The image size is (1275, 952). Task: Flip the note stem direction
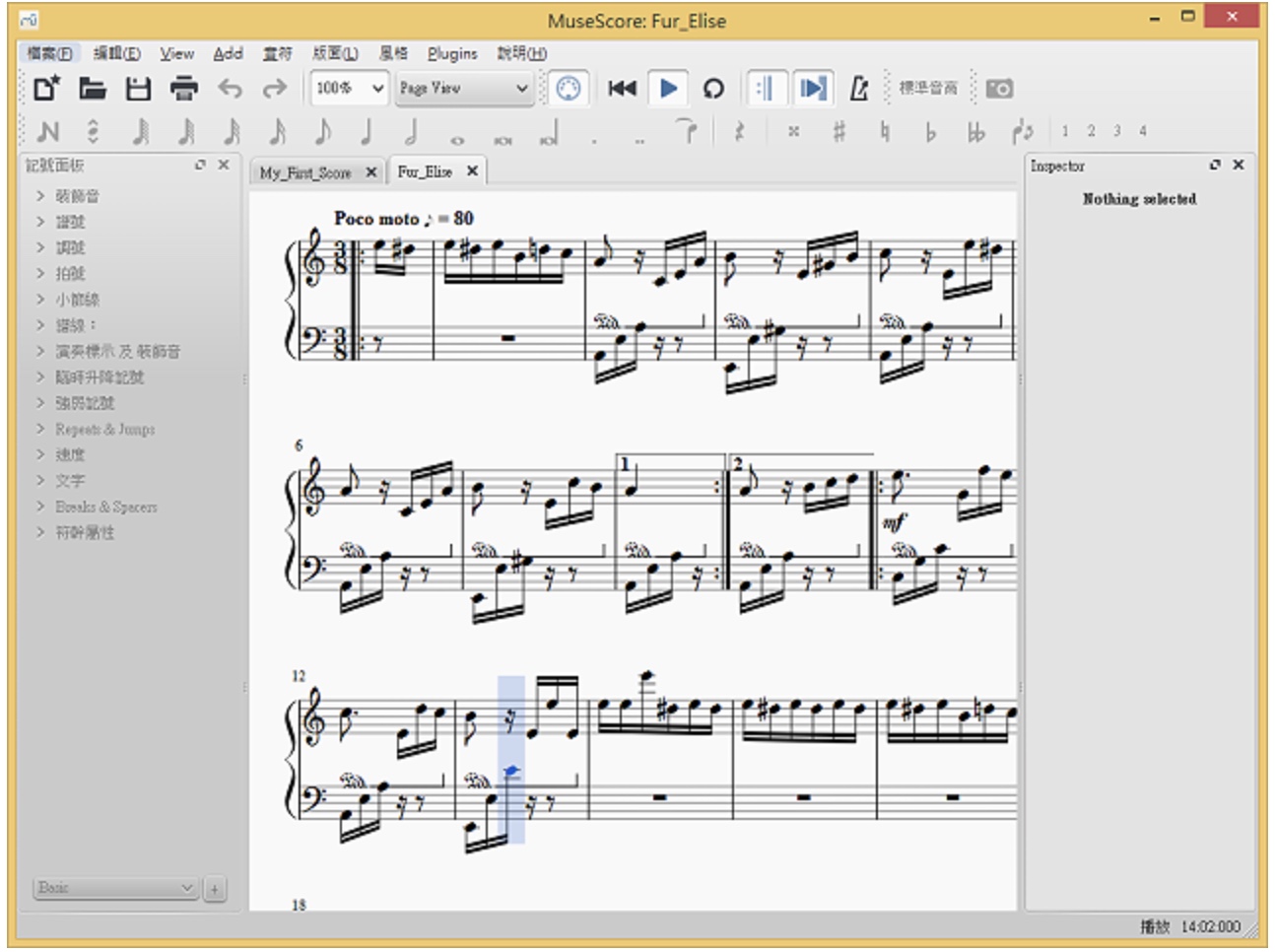tap(1022, 131)
